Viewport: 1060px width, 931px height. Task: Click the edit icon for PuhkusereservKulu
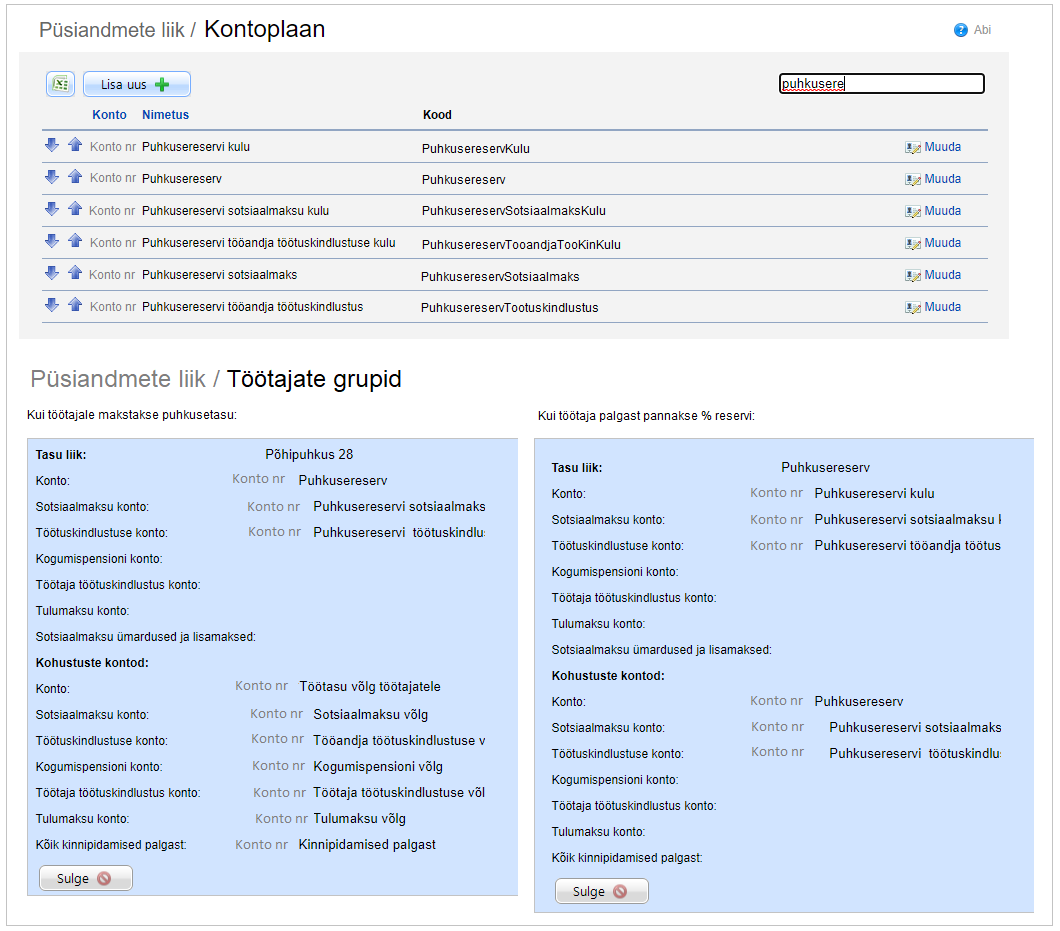pos(912,148)
